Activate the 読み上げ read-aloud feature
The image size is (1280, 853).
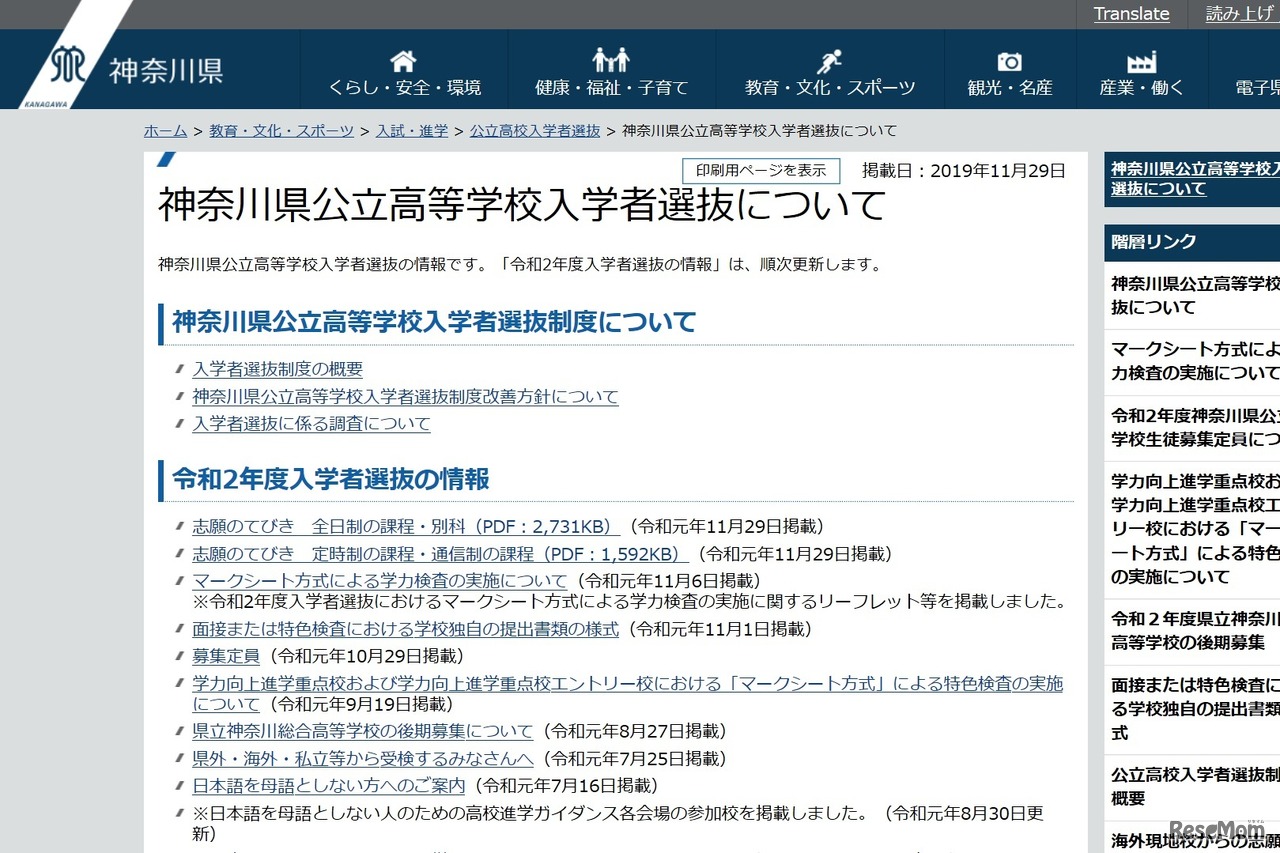click(x=1240, y=13)
